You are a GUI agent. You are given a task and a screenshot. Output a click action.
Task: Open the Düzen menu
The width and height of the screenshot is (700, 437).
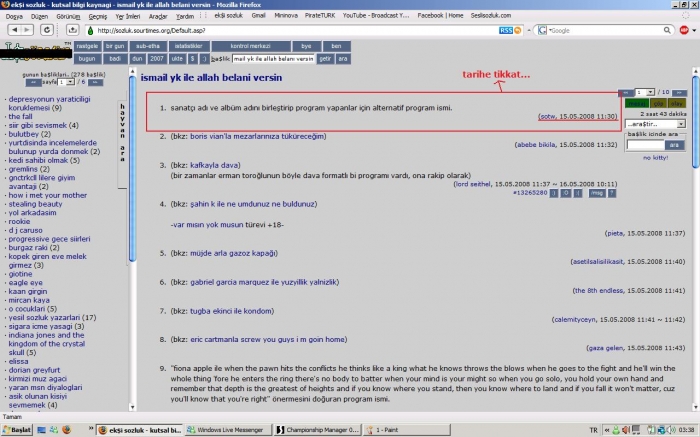(x=39, y=16)
